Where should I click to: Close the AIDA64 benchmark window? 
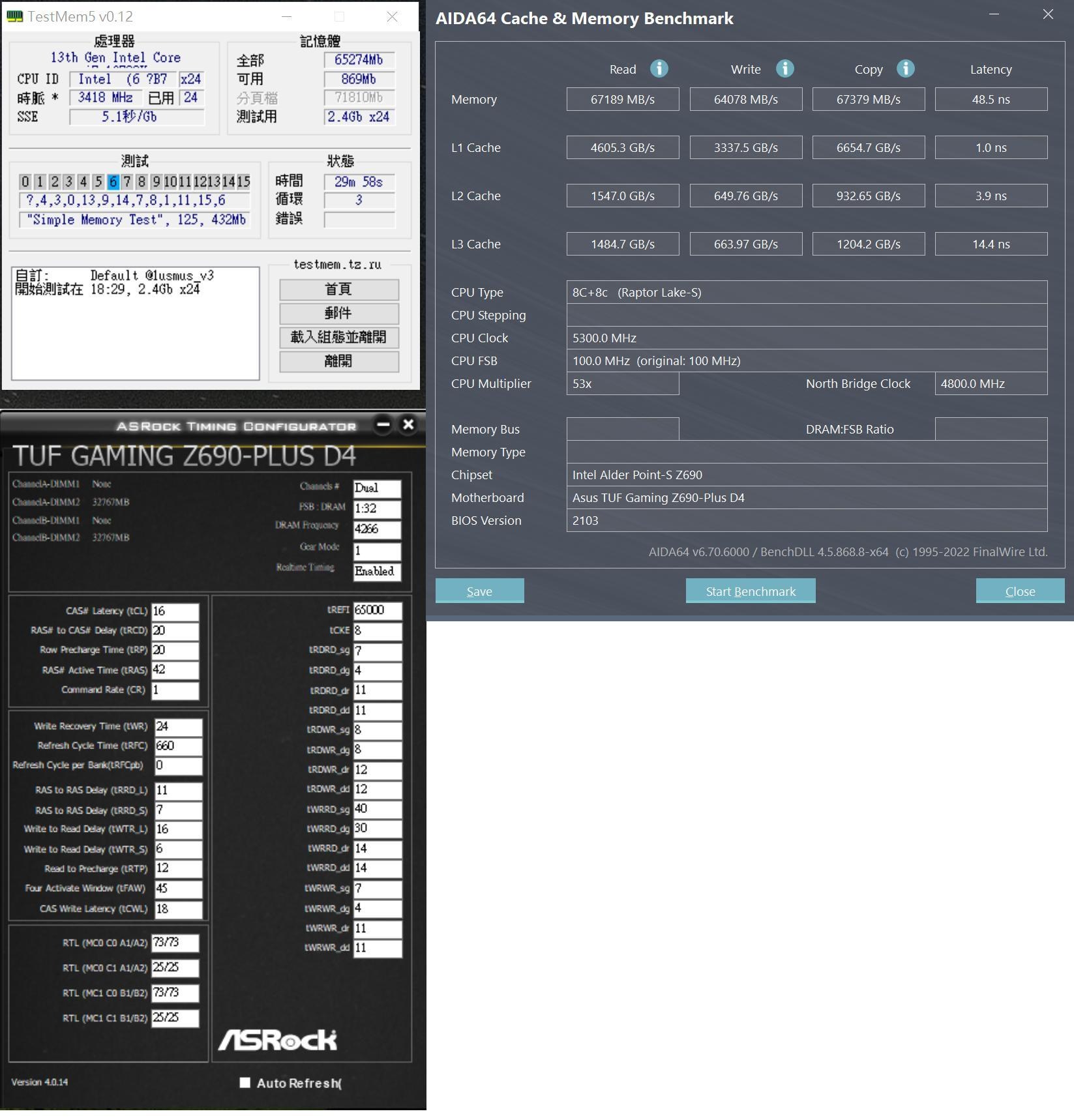(1019, 591)
